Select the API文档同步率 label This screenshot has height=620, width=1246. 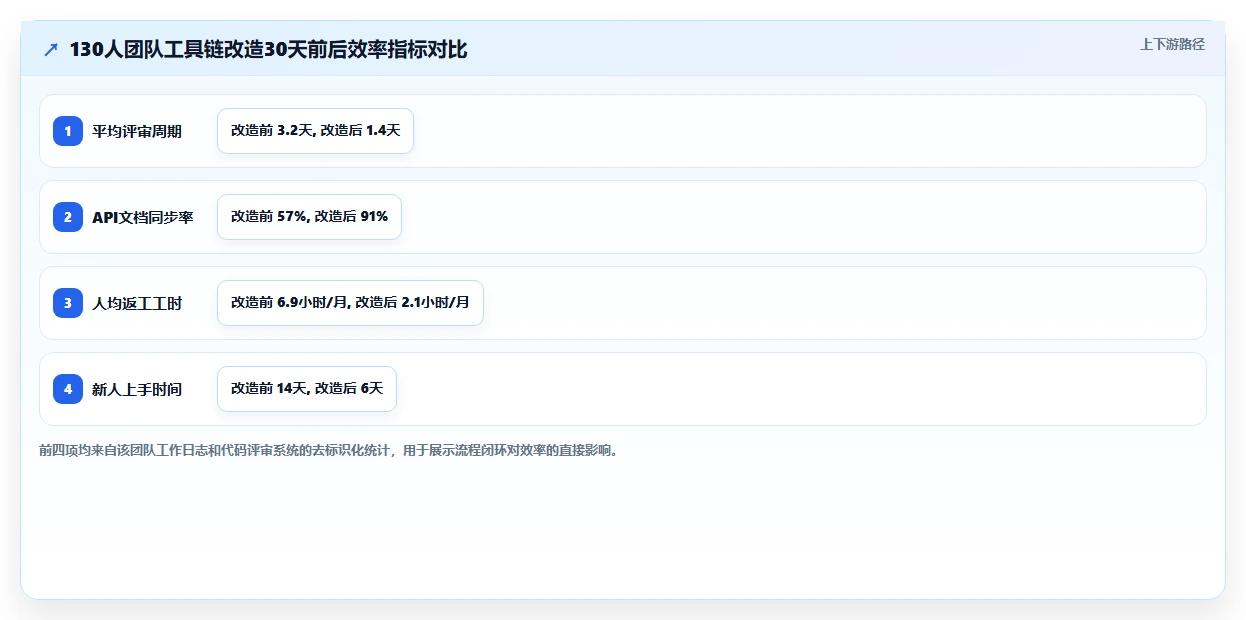pos(143,217)
